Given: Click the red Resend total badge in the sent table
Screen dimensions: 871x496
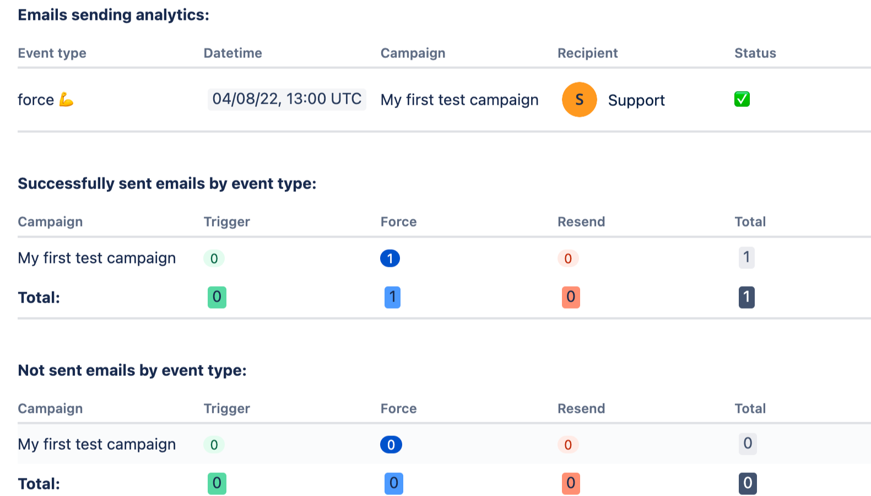Looking at the screenshot, I should 570,297.
